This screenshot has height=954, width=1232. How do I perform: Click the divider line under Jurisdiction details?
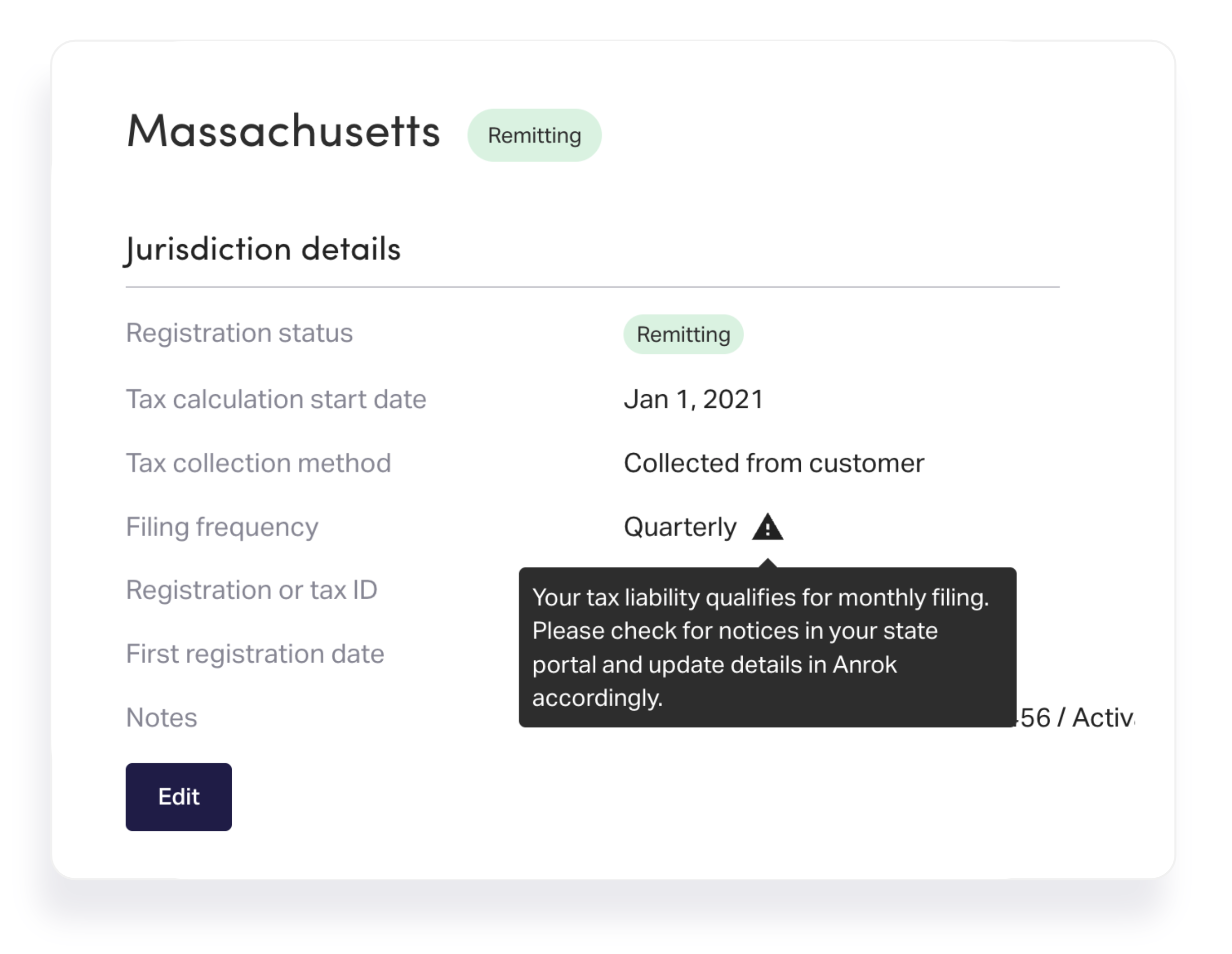592,287
